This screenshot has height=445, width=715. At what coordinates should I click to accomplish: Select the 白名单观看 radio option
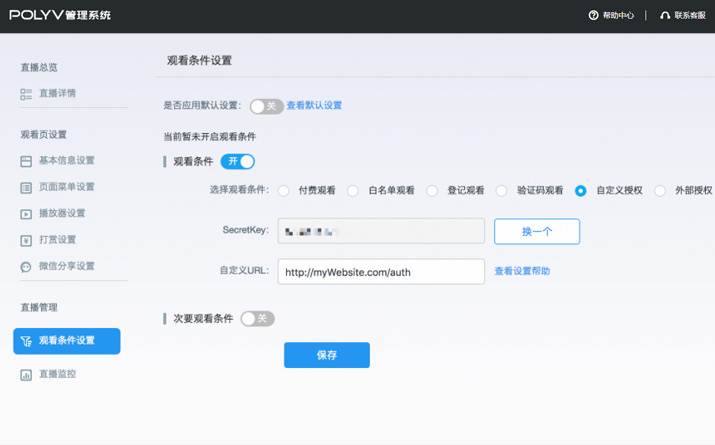click(353, 191)
